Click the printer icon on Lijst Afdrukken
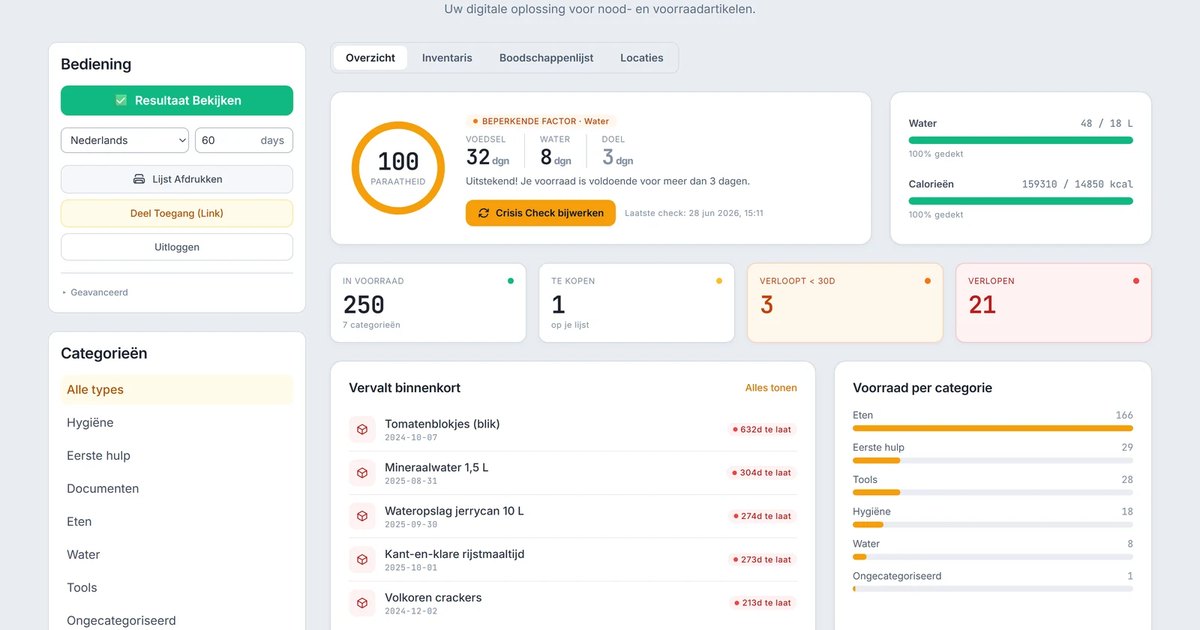 (139, 179)
